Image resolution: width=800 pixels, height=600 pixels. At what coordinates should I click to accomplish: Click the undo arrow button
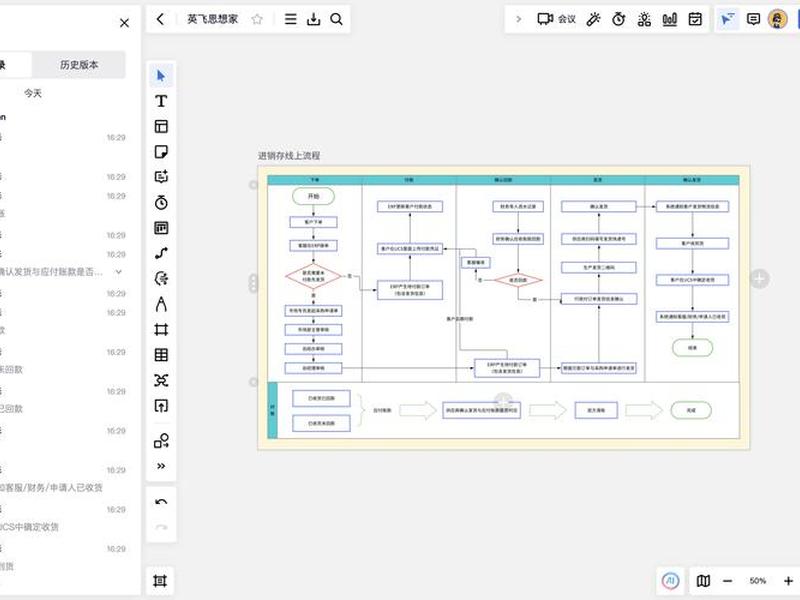click(x=161, y=502)
